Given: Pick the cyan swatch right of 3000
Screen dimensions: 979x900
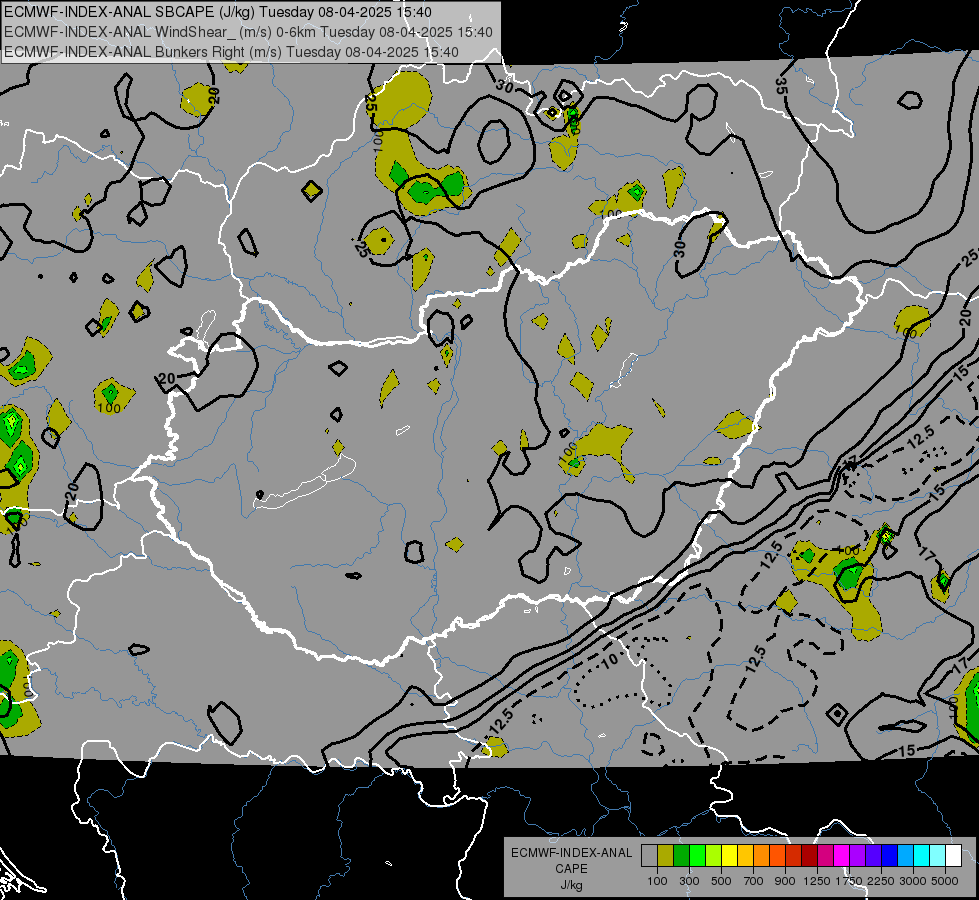Looking at the screenshot, I should 922,855.
